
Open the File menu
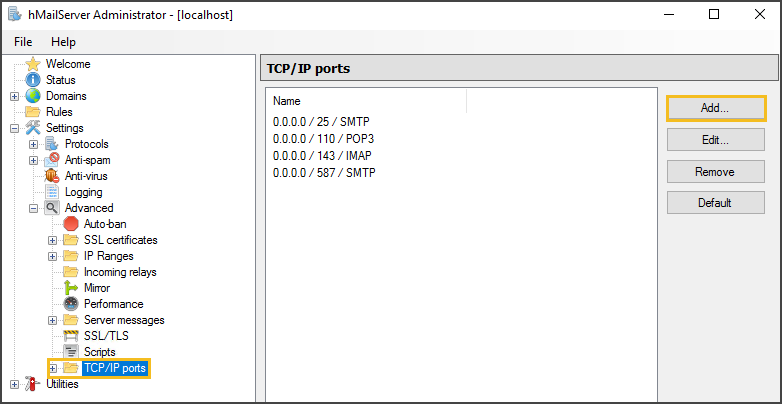coord(23,42)
